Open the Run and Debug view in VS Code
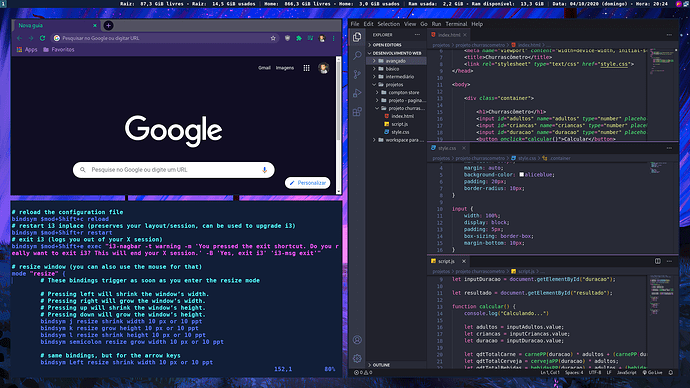This screenshot has width=690, height=388. tap(357, 93)
